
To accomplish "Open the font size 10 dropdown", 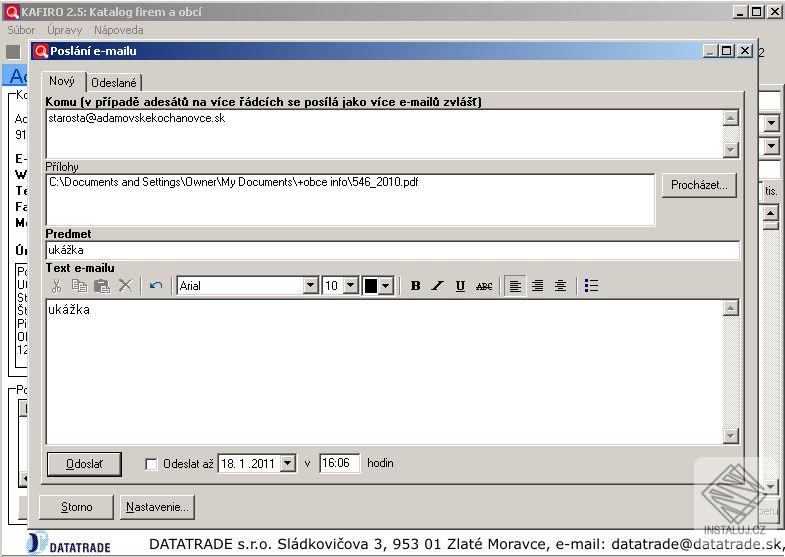I will pos(351,286).
